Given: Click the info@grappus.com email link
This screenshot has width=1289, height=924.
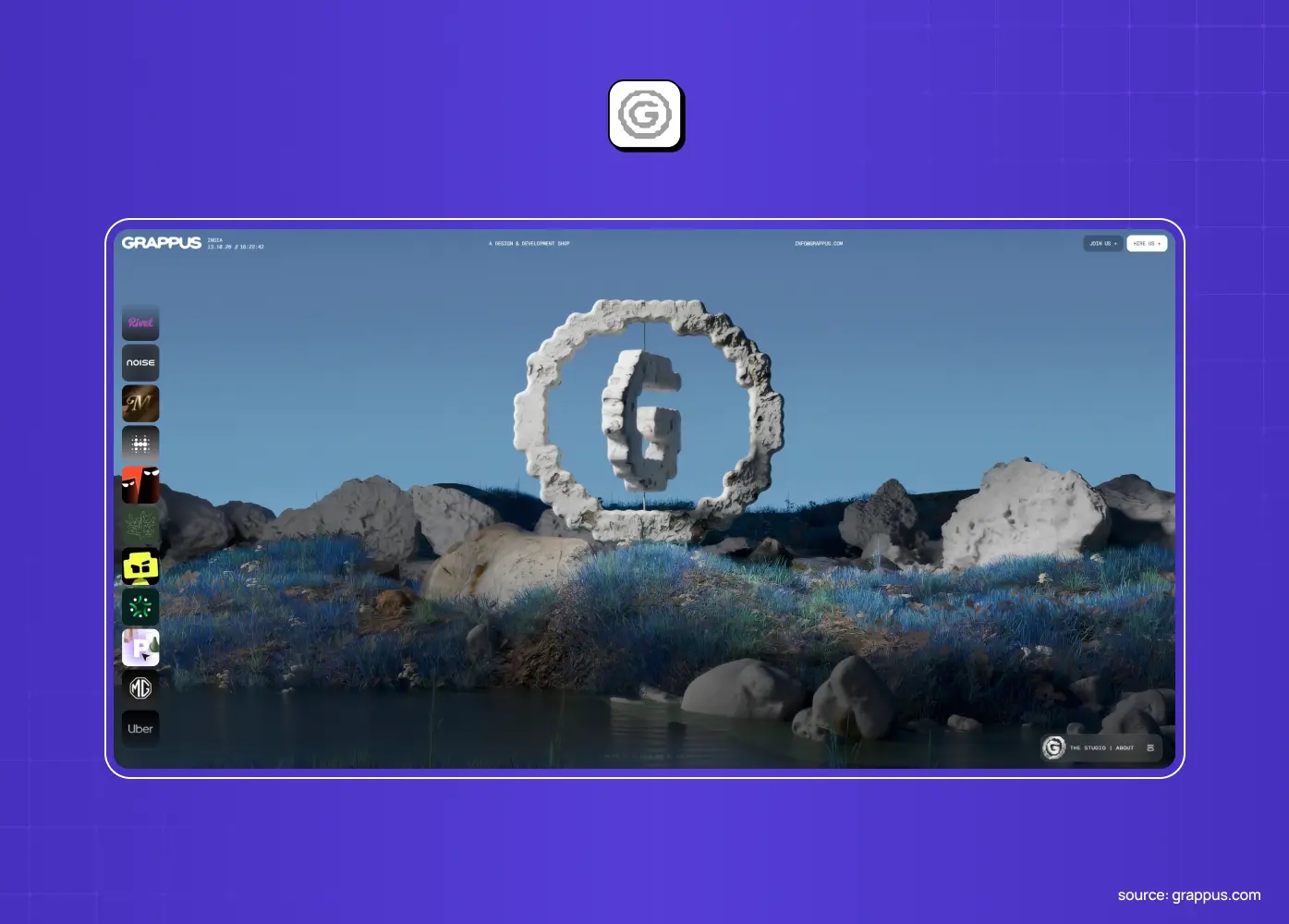Looking at the screenshot, I should click(819, 244).
